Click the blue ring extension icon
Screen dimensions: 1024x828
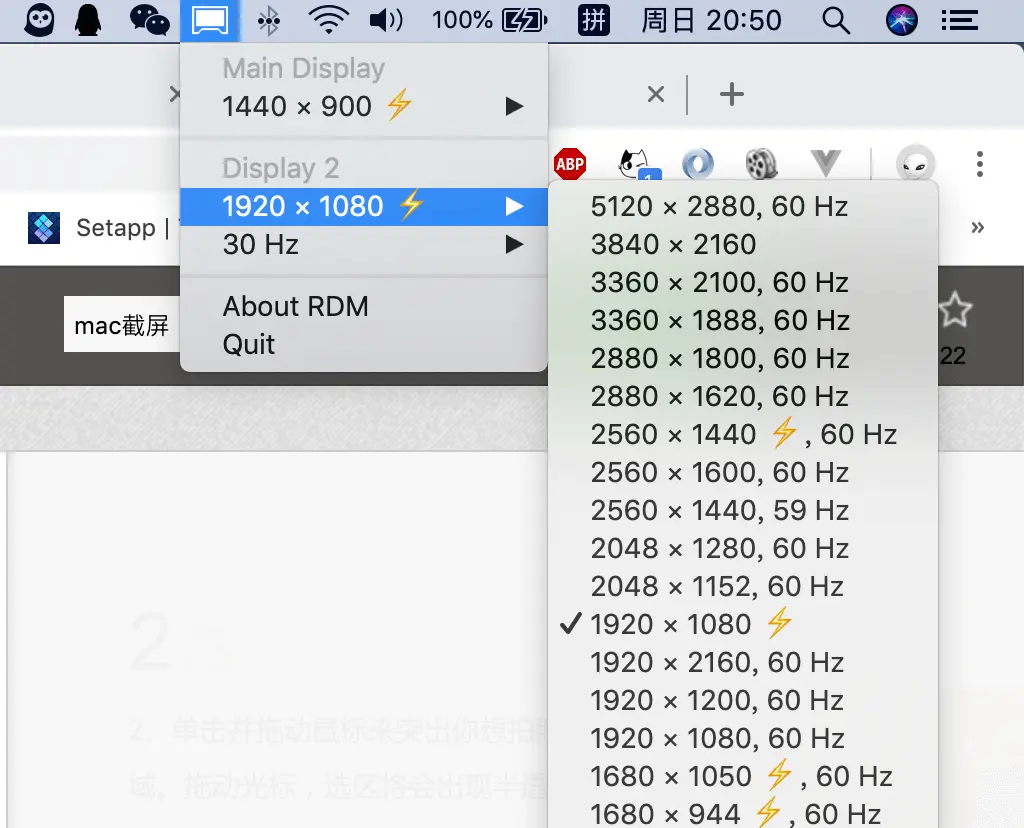(x=698, y=163)
